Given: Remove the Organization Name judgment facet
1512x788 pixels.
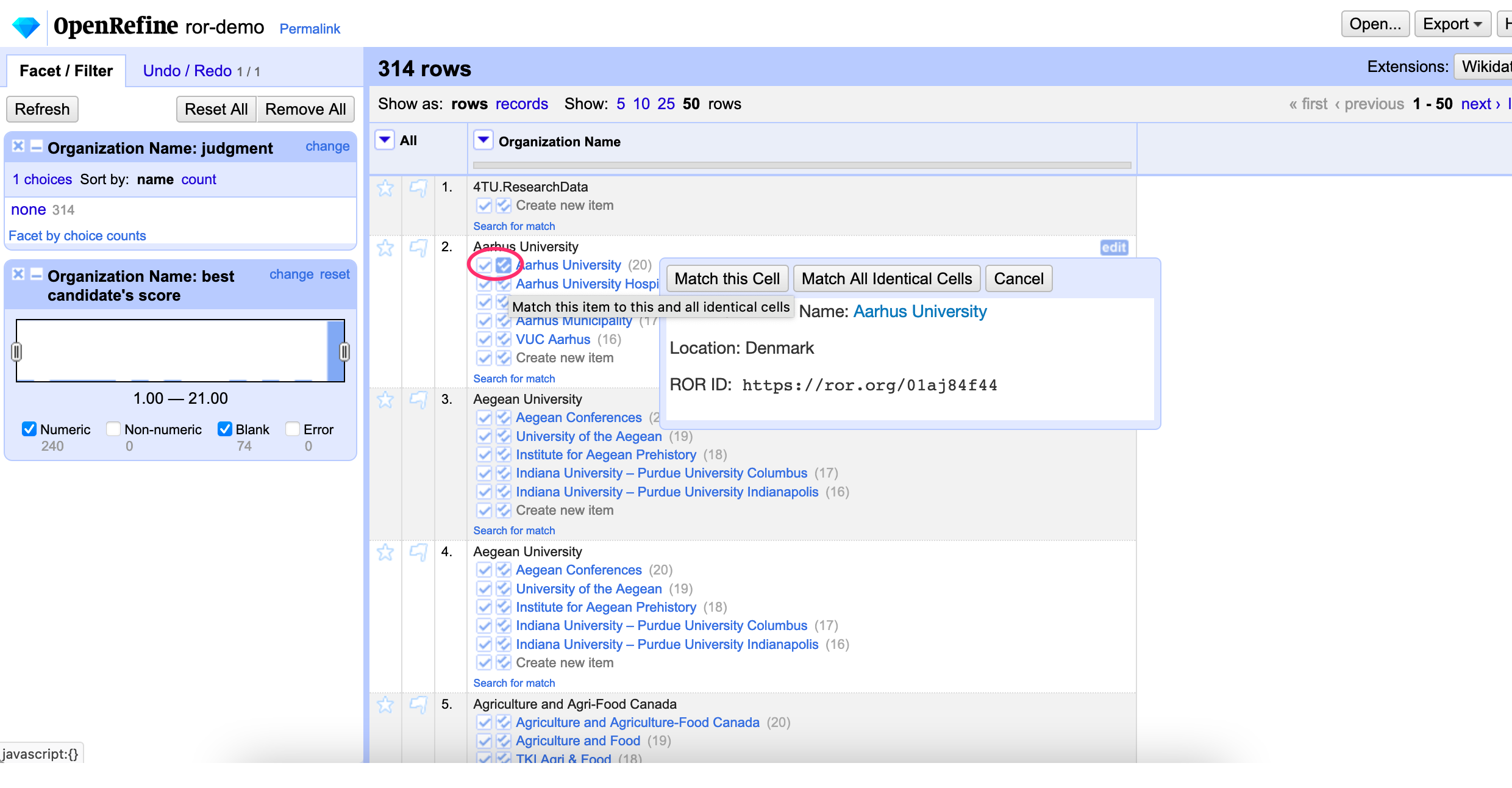Looking at the screenshot, I should click(x=18, y=146).
